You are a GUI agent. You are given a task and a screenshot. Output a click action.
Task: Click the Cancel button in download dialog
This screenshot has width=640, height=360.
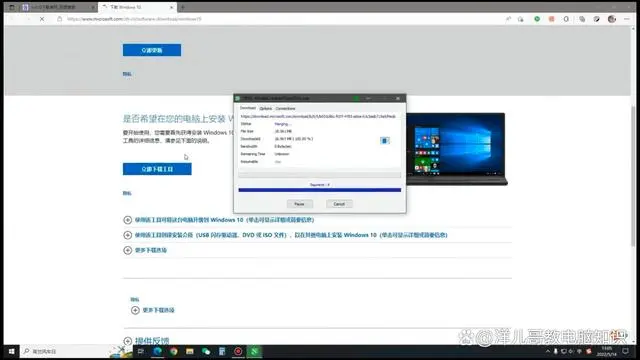pos(339,204)
